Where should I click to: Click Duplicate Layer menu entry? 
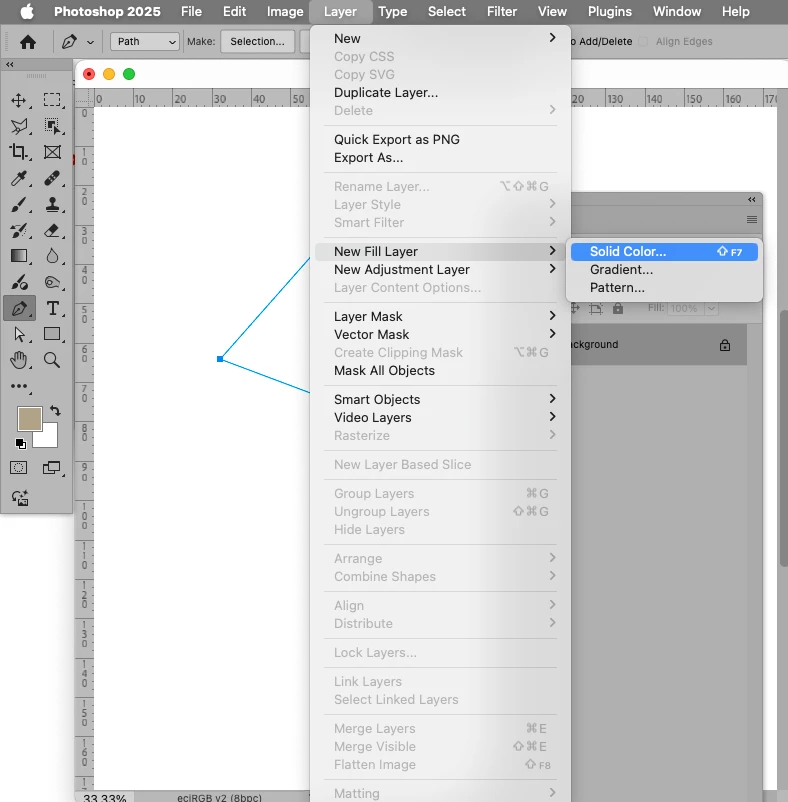[x=386, y=93]
